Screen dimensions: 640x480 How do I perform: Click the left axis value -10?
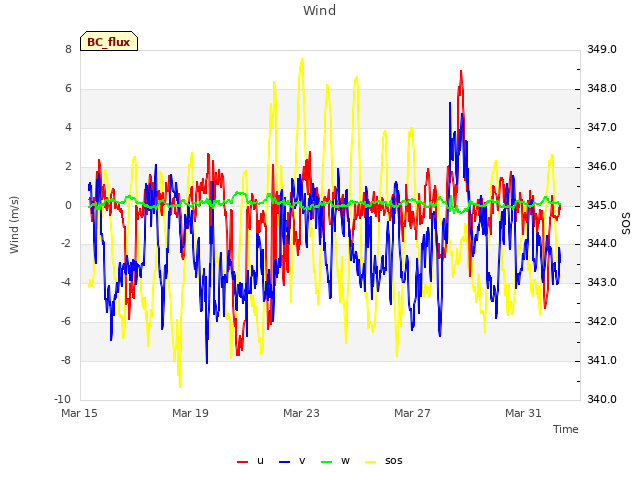coord(62,399)
